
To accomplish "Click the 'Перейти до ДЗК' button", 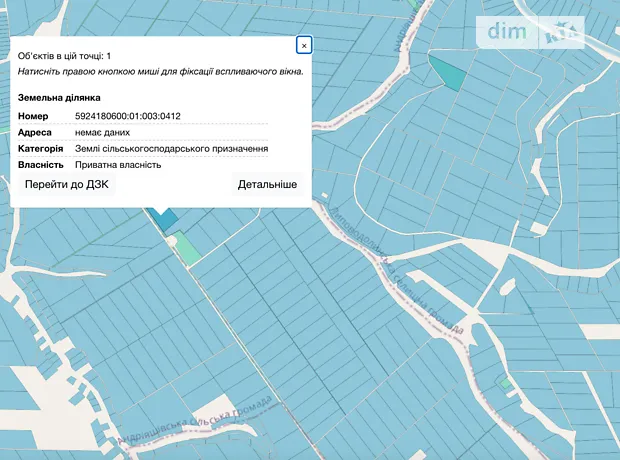I will 69,185.
